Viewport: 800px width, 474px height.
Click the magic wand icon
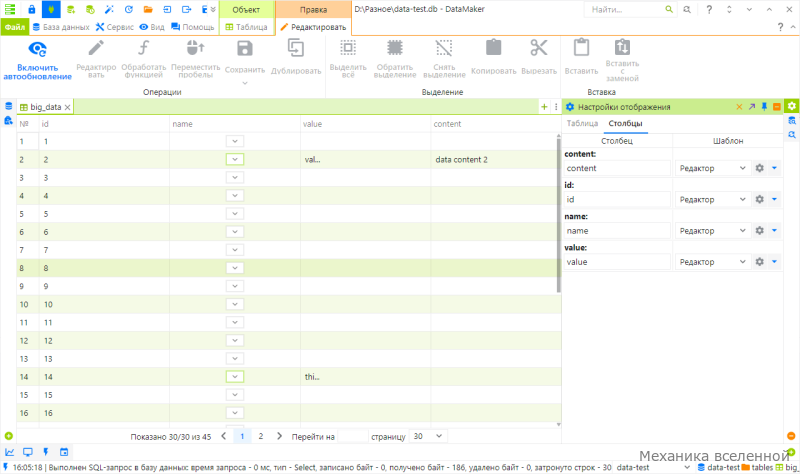click(109, 9)
